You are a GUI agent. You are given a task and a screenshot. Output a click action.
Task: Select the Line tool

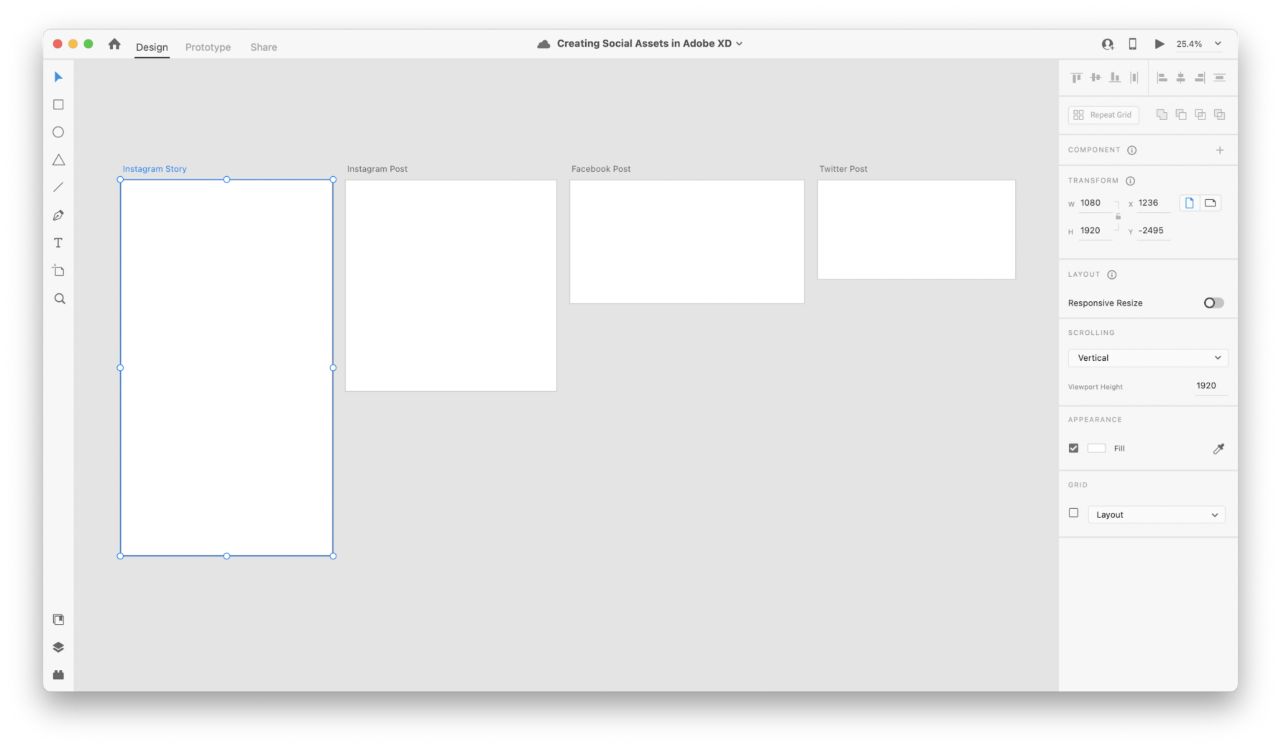(x=58, y=187)
